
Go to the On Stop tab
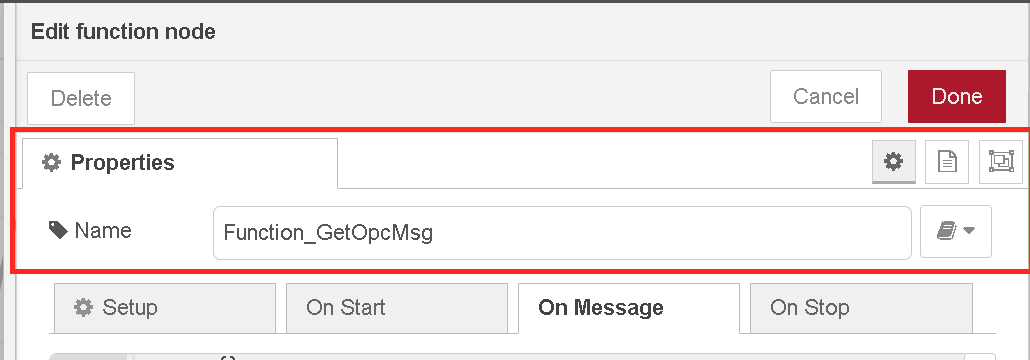point(861,307)
